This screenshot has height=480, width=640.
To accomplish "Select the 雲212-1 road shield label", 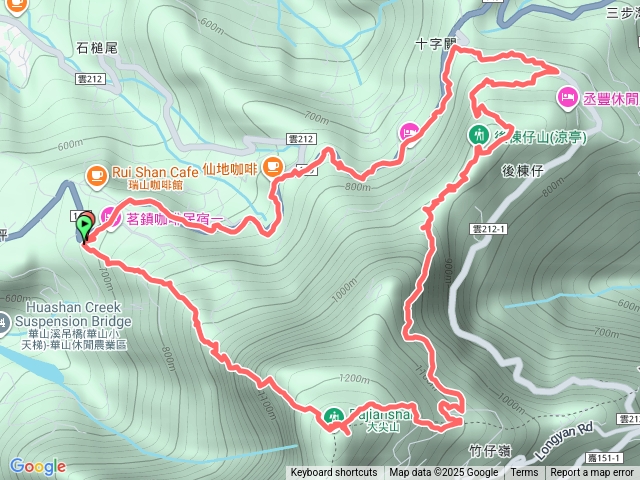I will 488,229.
